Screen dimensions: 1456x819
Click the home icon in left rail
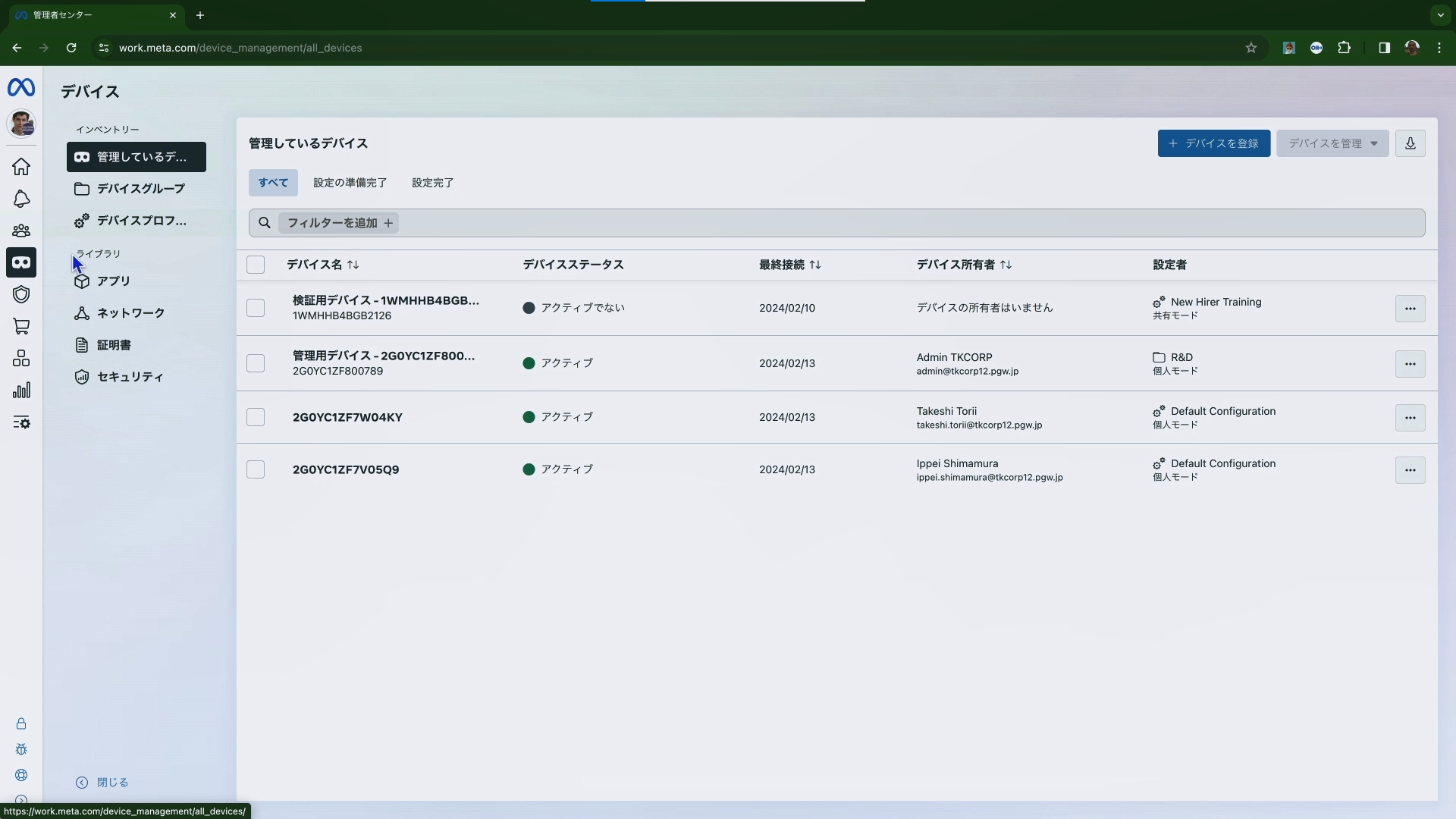tap(21, 166)
